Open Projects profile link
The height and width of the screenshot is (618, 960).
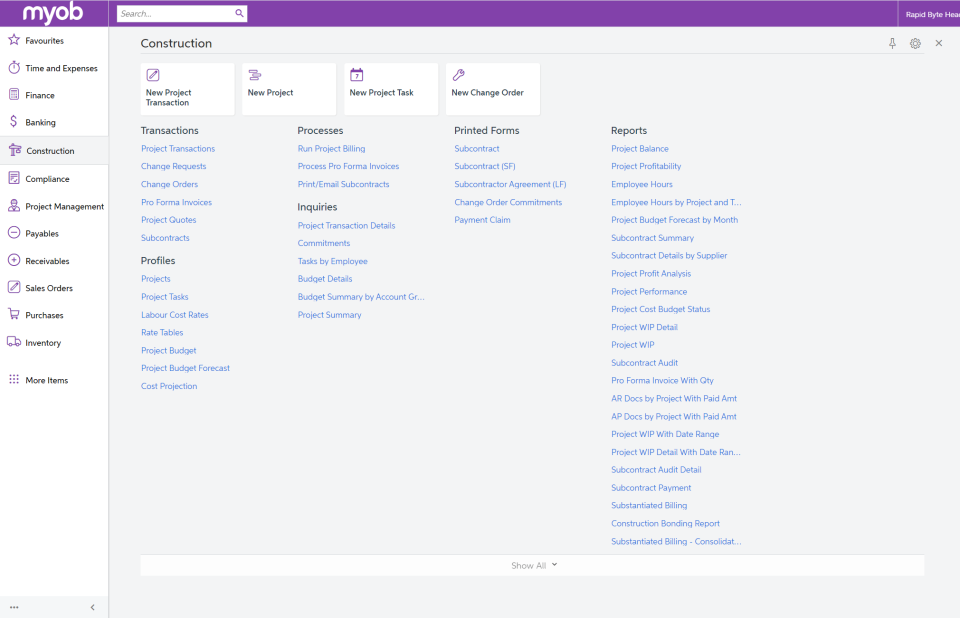click(156, 279)
